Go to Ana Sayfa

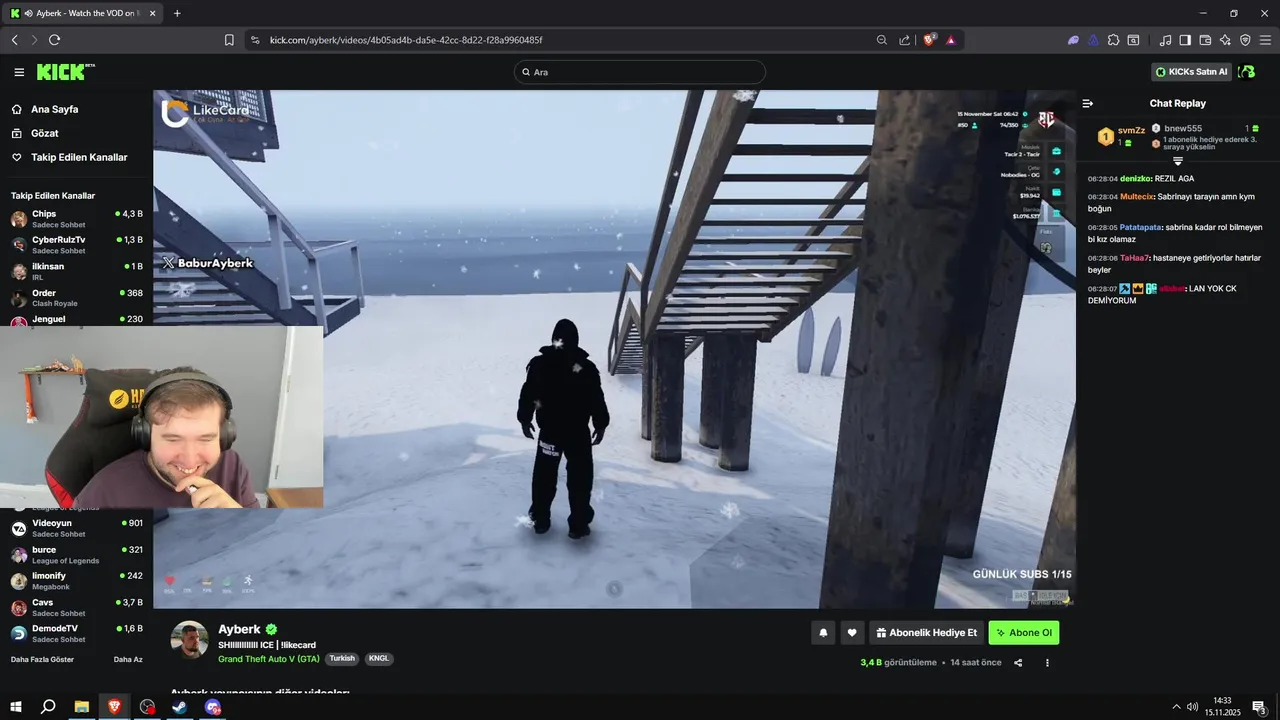click(x=54, y=109)
